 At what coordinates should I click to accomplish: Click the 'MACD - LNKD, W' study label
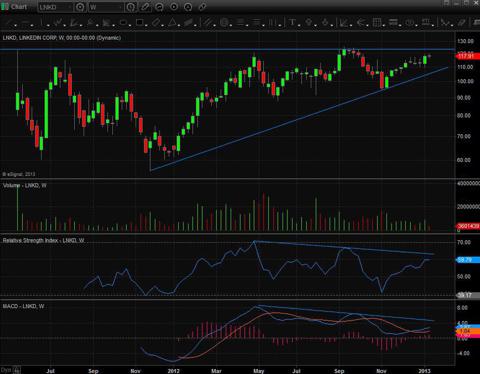(23, 306)
